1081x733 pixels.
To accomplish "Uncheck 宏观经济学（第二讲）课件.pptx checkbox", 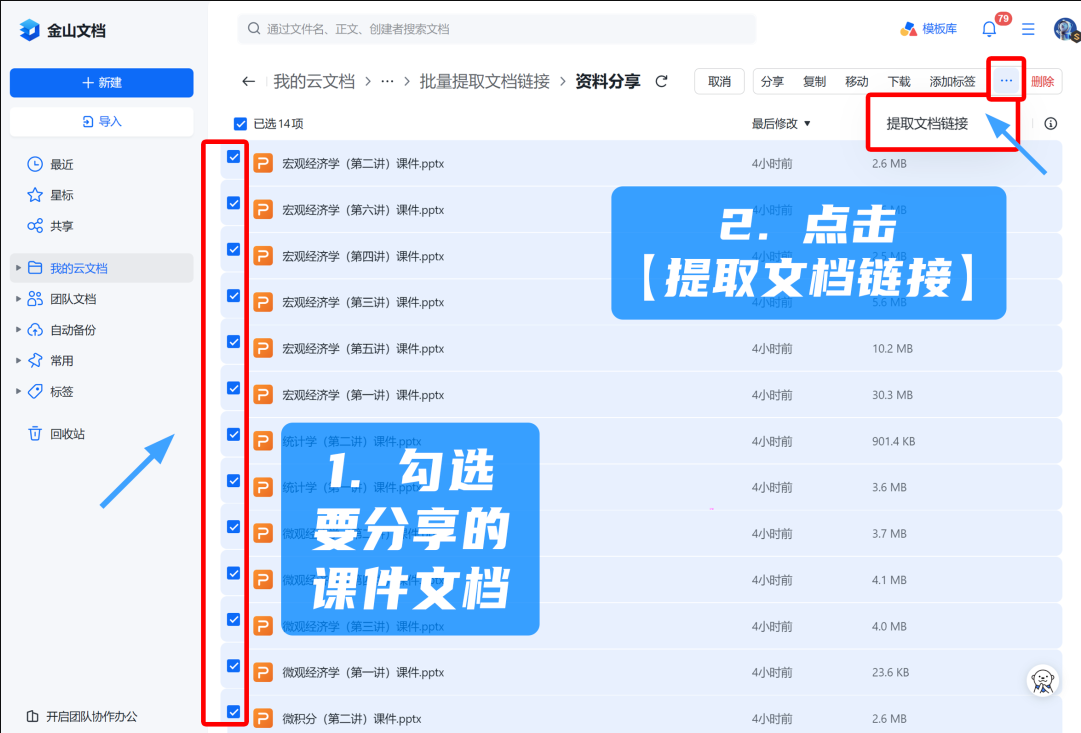I will 234,157.
